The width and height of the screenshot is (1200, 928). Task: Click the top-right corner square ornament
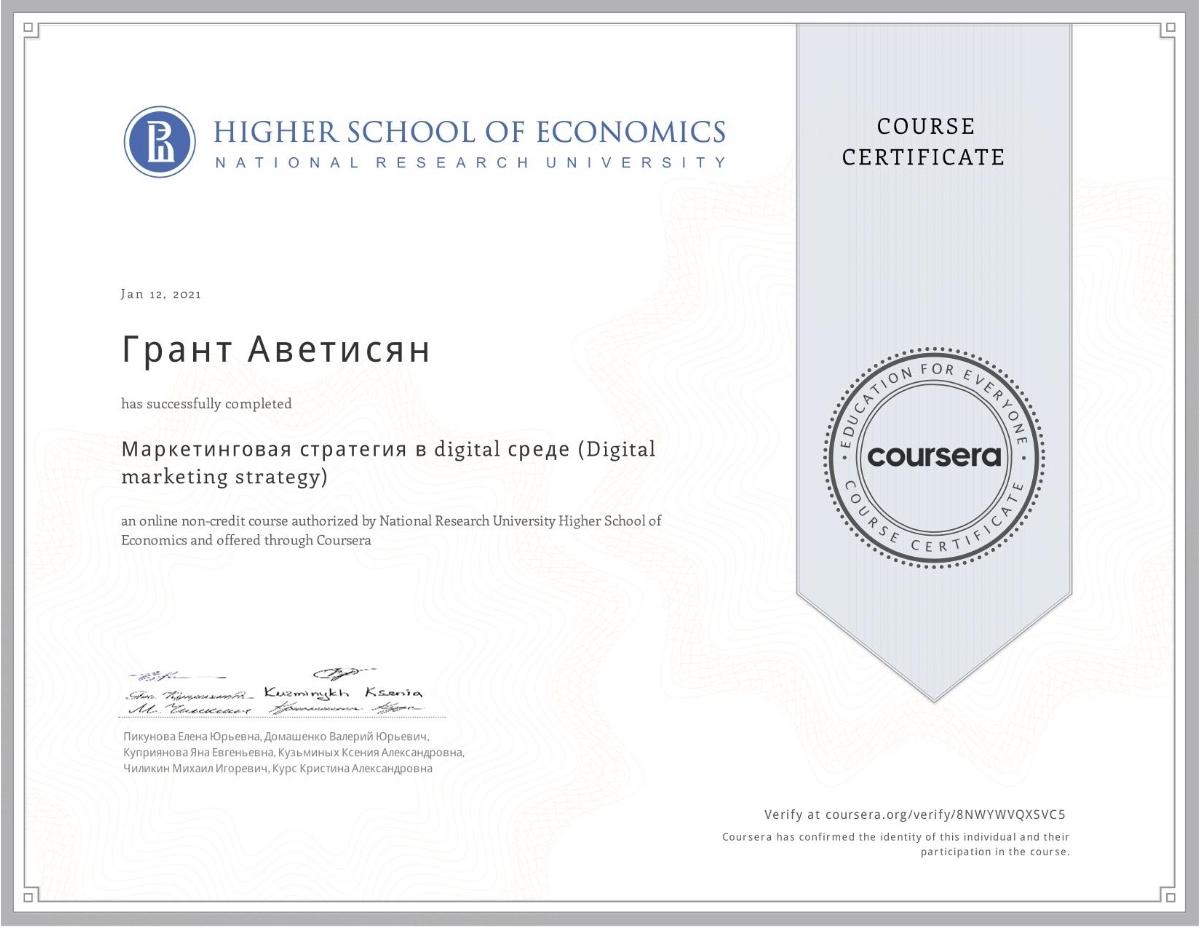tap(1169, 30)
